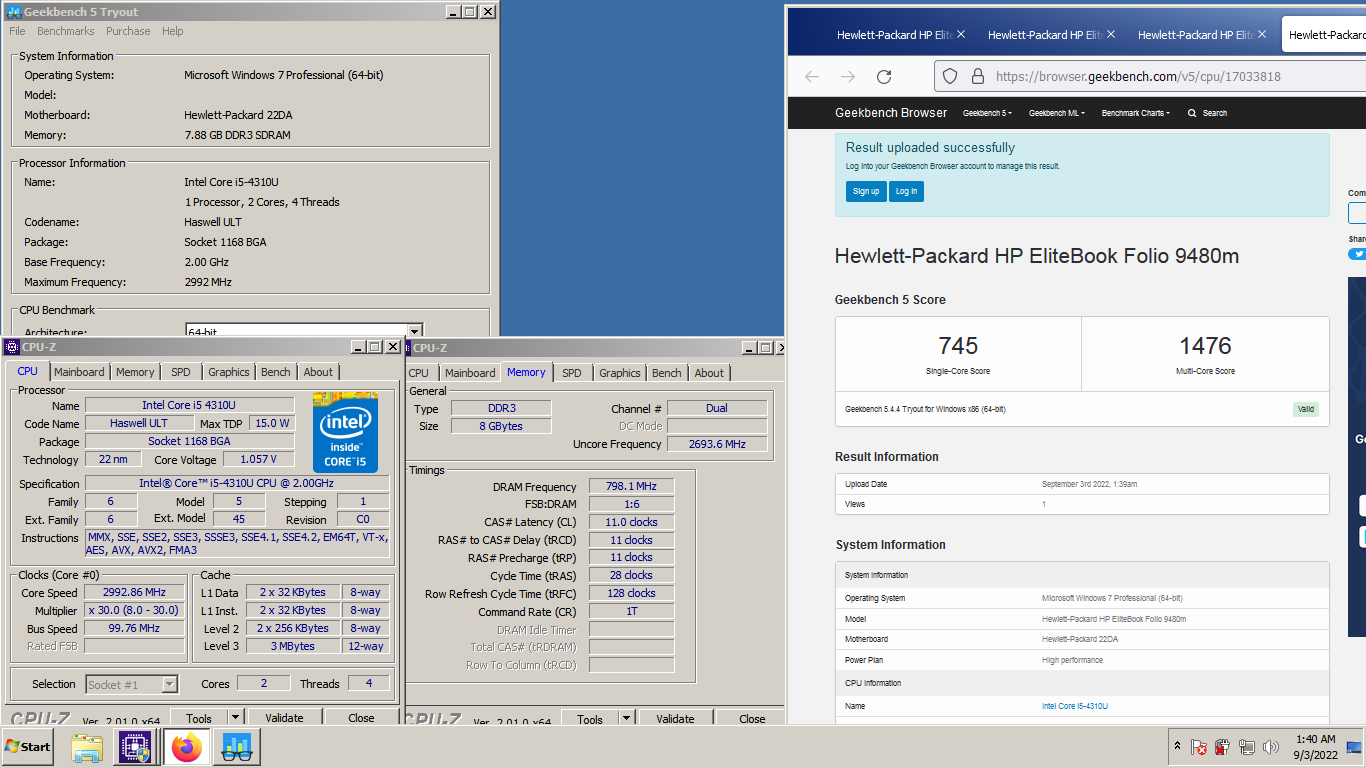Click the green Valid badge
Image resolution: width=1366 pixels, height=768 pixels.
tap(1305, 409)
